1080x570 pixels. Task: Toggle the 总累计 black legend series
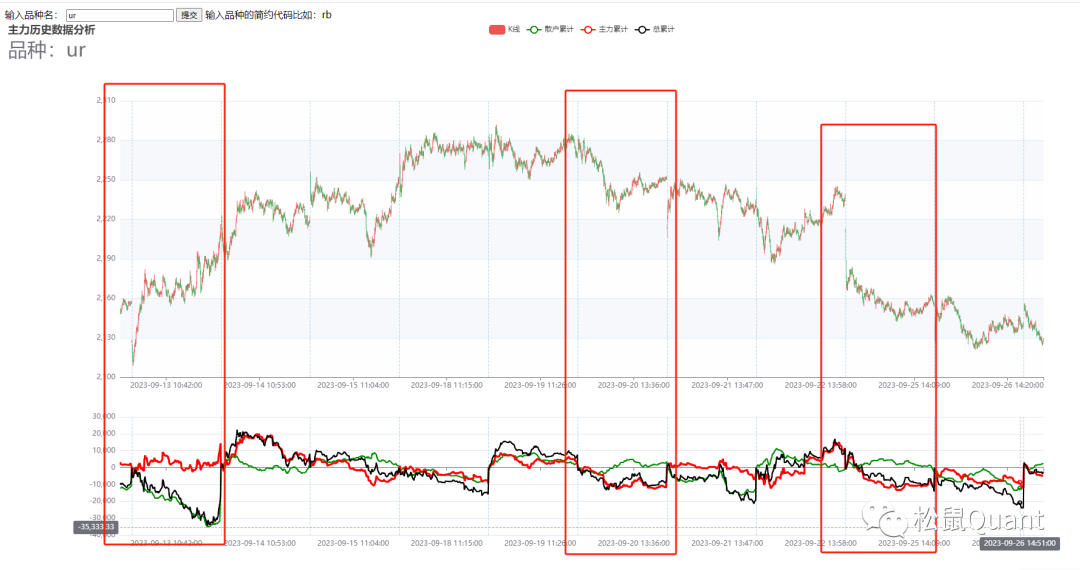pos(657,30)
